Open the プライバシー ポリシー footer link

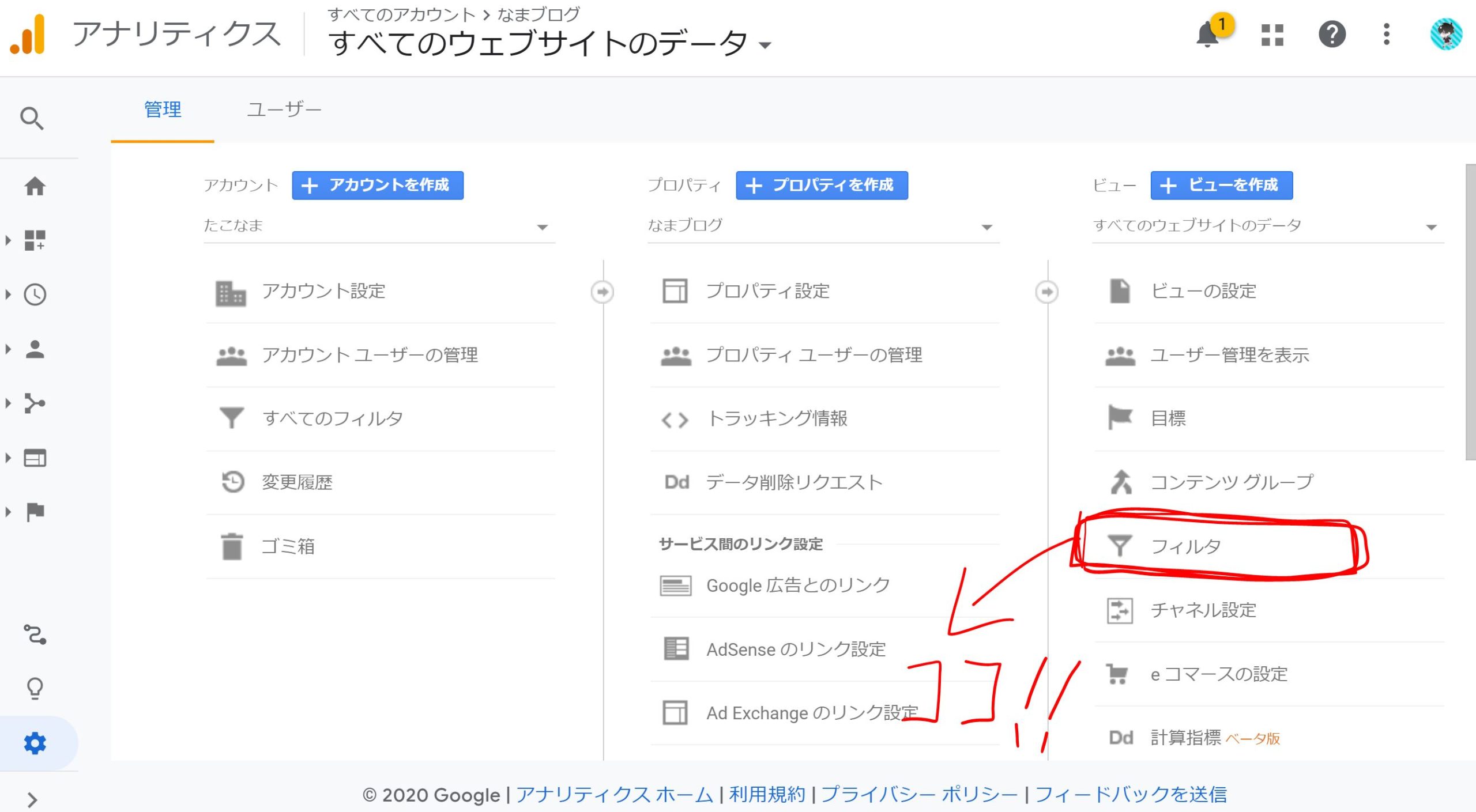click(x=919, y=795)
